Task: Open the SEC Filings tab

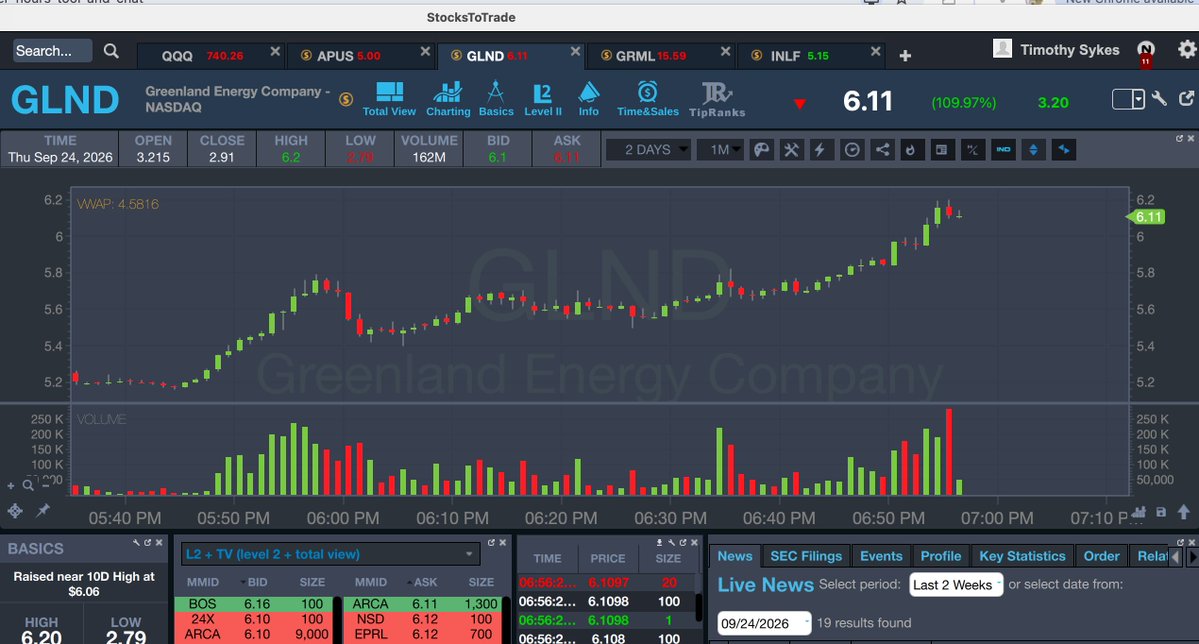Action: 806,556
